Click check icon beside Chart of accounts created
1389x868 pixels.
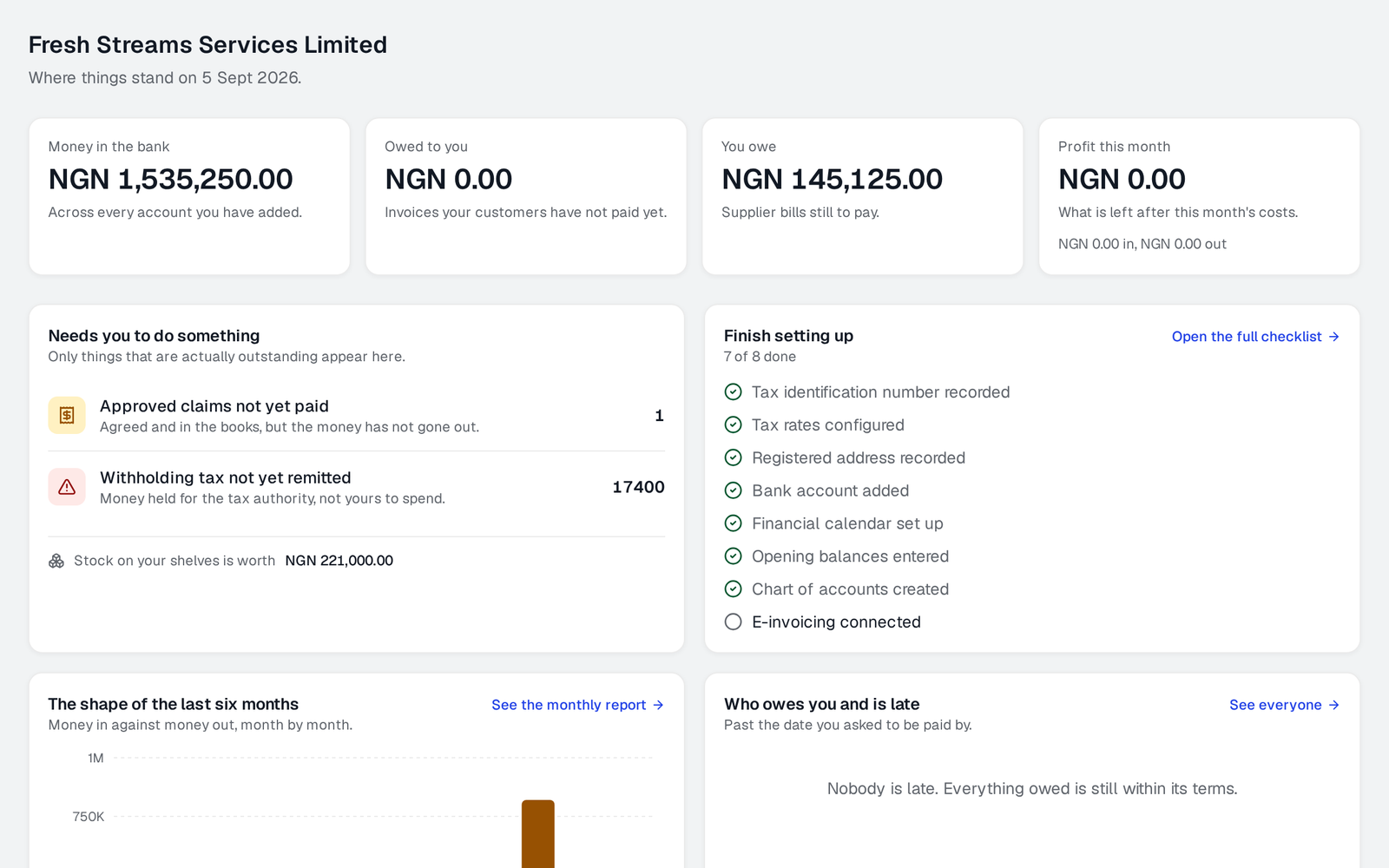tap(734, 589)
